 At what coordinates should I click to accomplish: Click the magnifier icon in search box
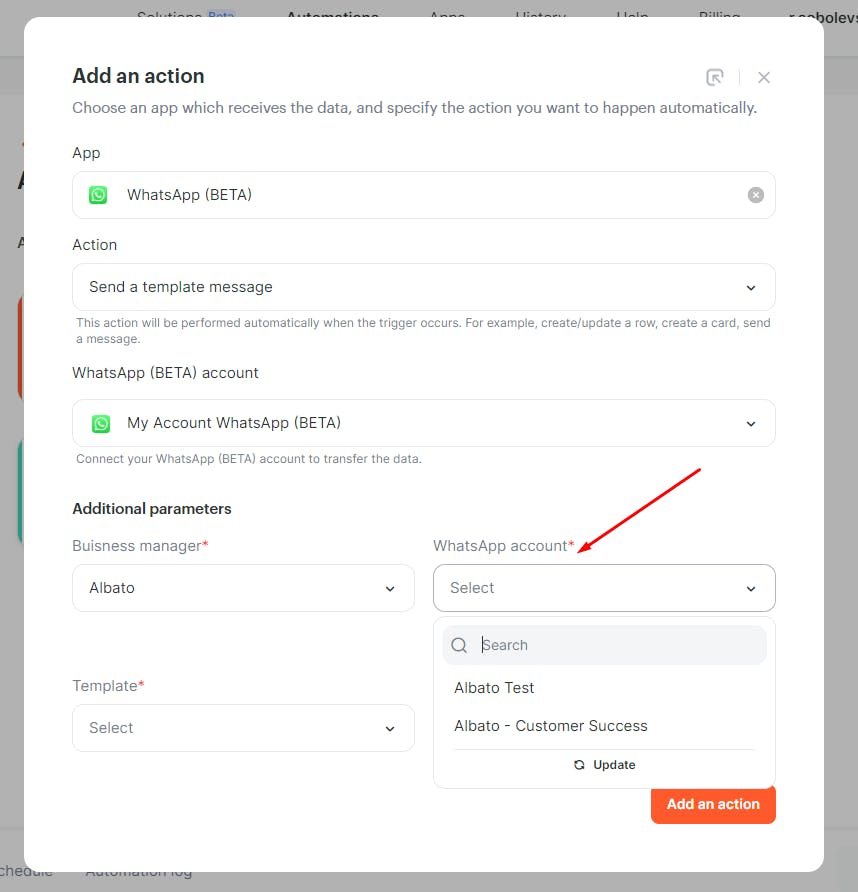[459, 645]
